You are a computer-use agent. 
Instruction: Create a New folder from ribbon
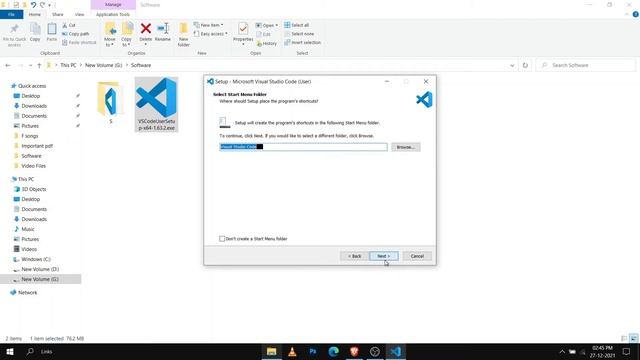tap(184, 34)
